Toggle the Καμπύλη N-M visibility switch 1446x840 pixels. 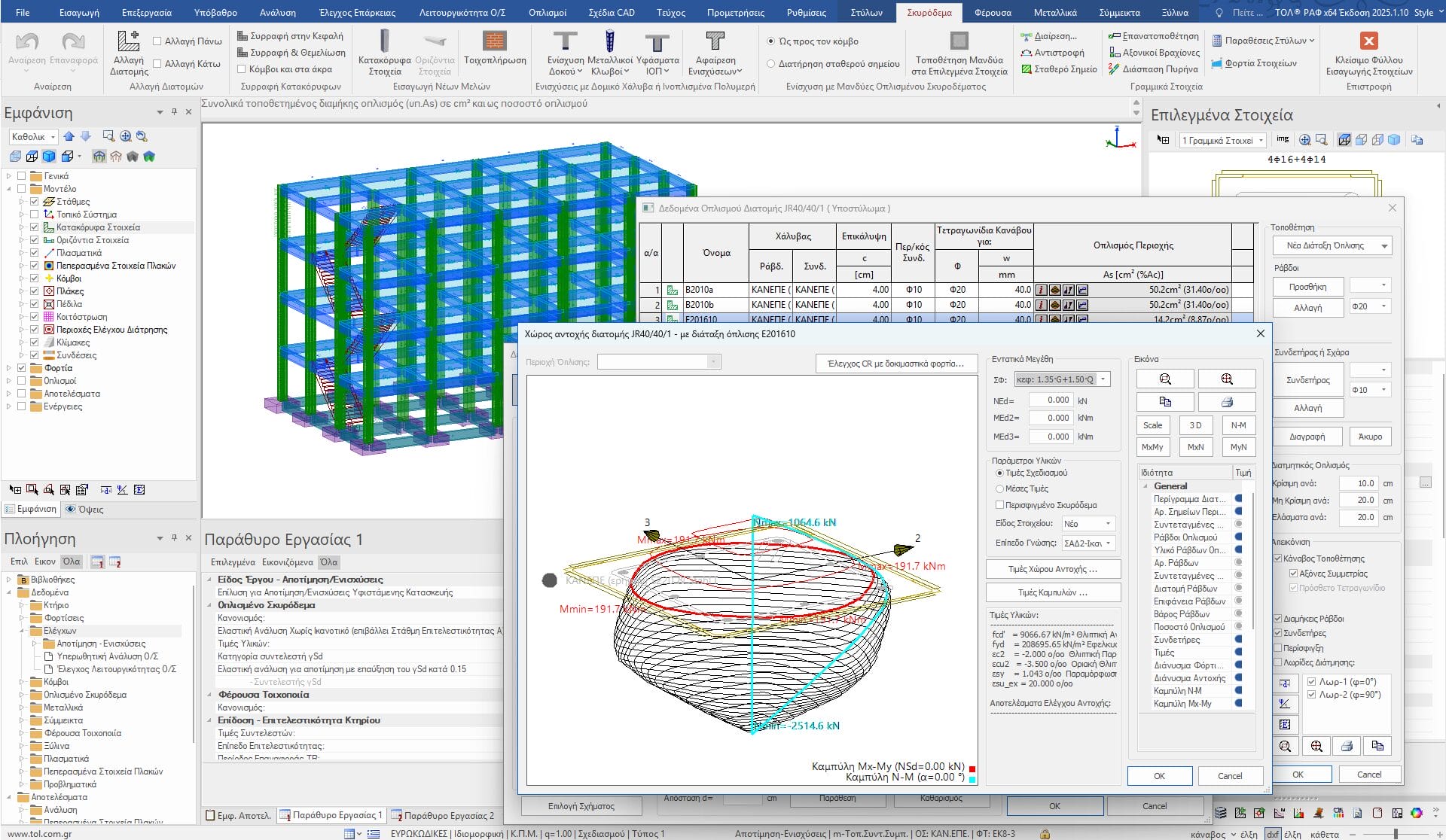(x=1238, y=690)
